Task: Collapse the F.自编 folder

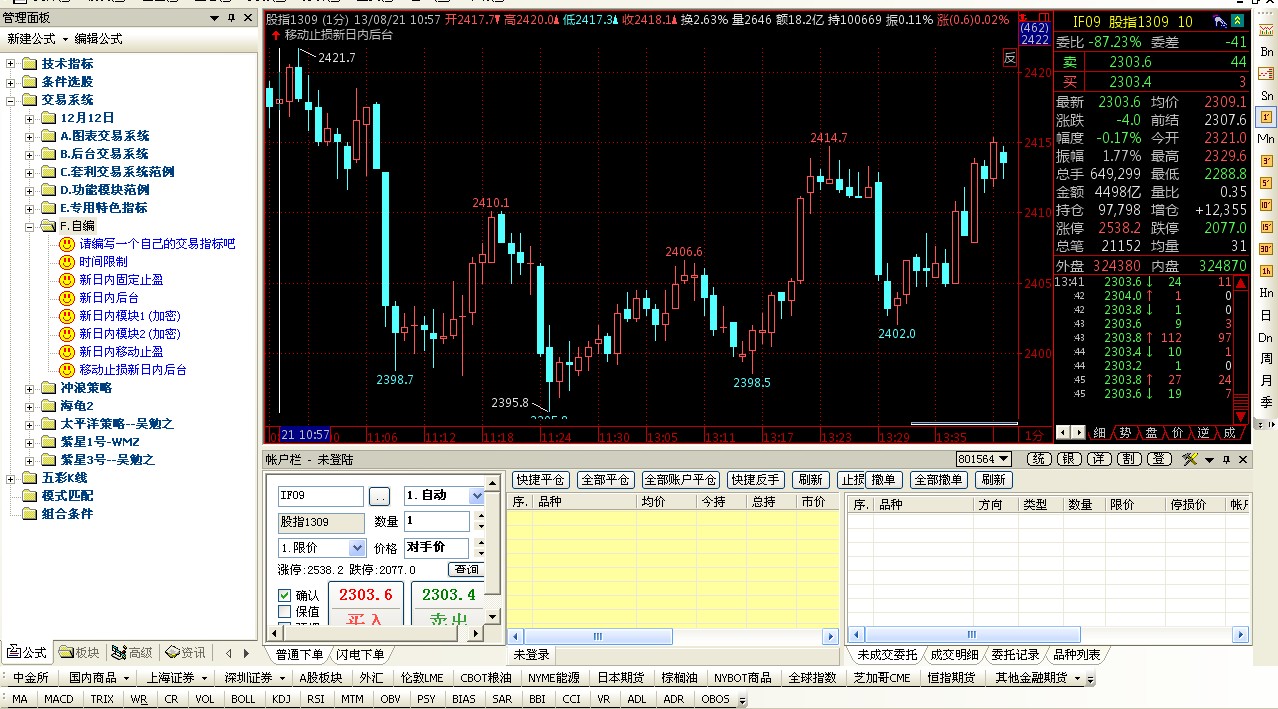Action: pos(30,226)
